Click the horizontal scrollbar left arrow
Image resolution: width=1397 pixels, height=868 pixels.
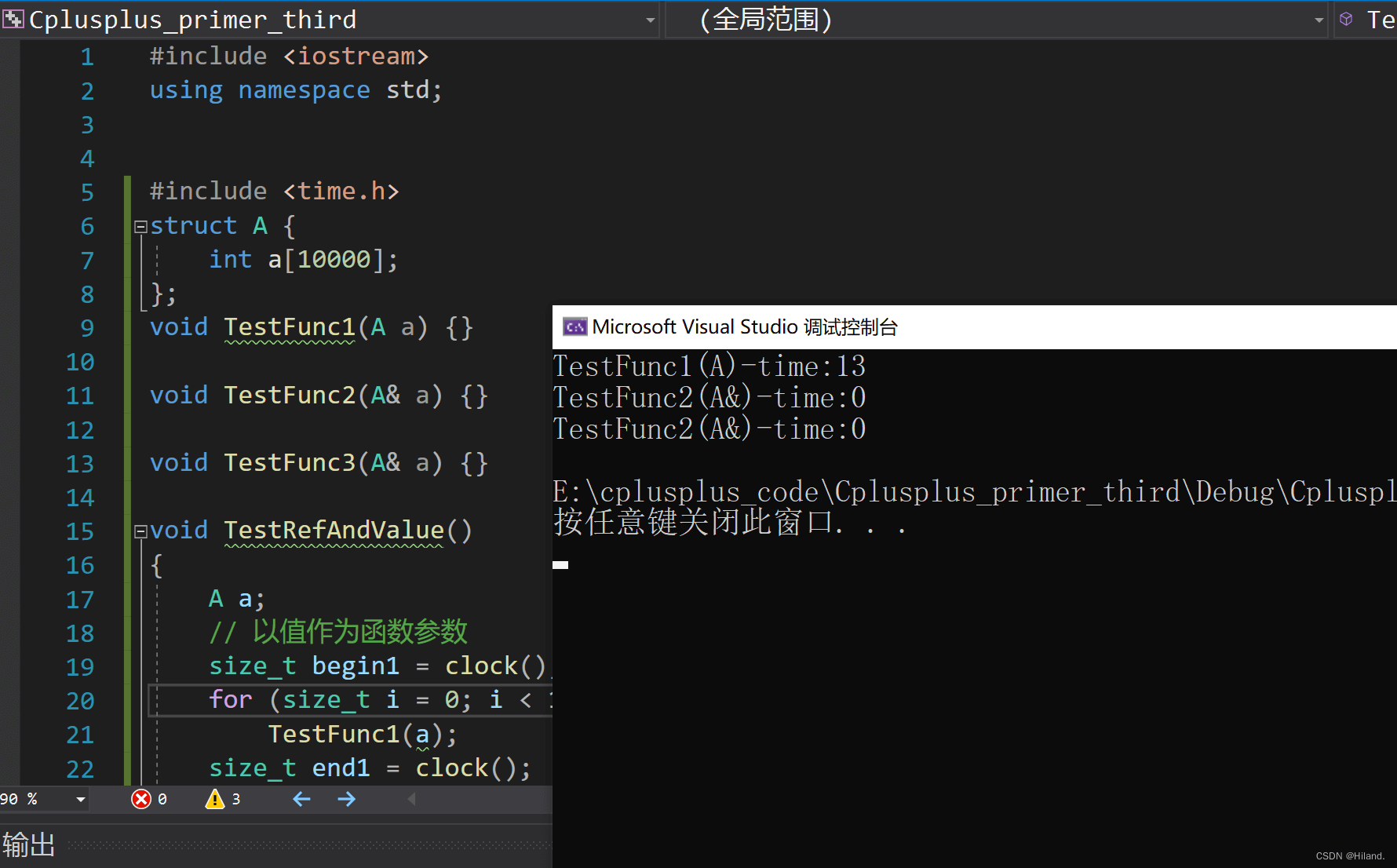click(x=411, y=799)
